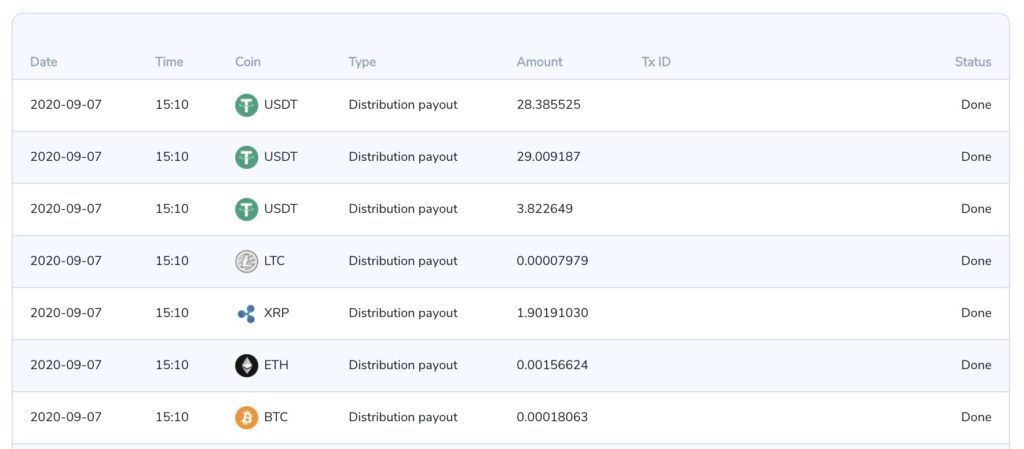Sort by the Time column header
The image size is (1024, 449).
pos(169,62)
